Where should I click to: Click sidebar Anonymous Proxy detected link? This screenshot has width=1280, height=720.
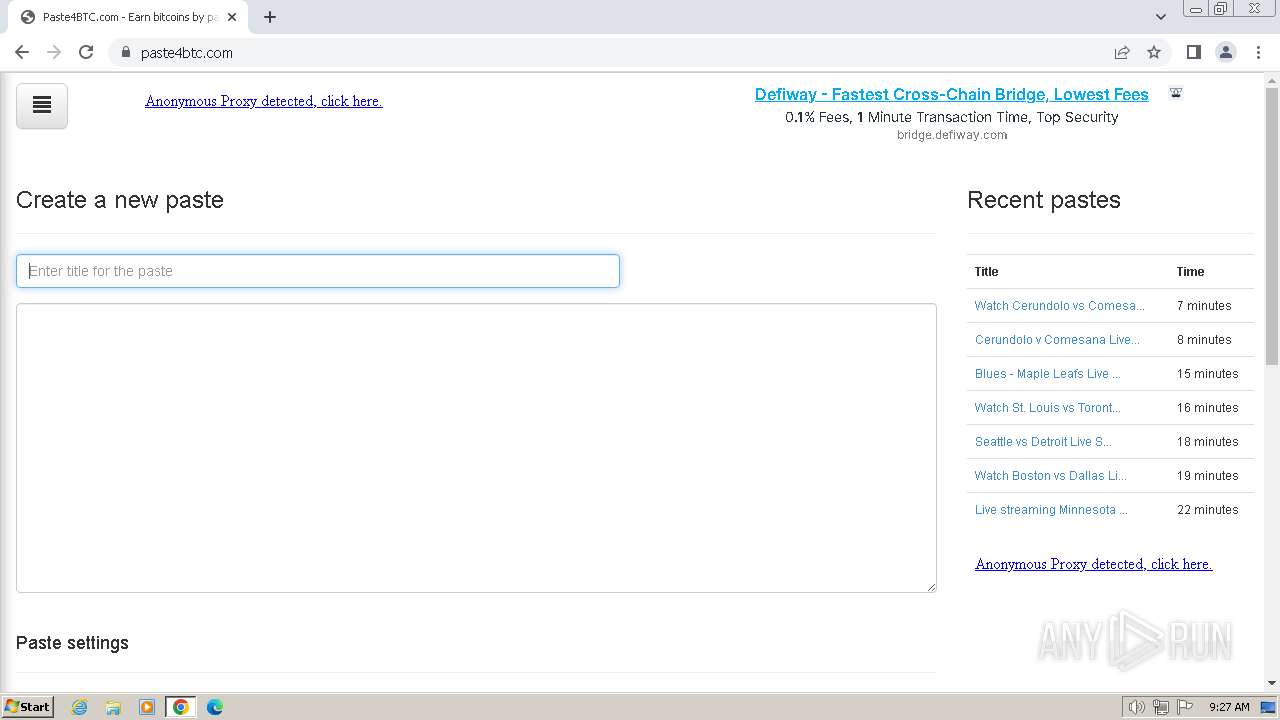click(1094, 564)
